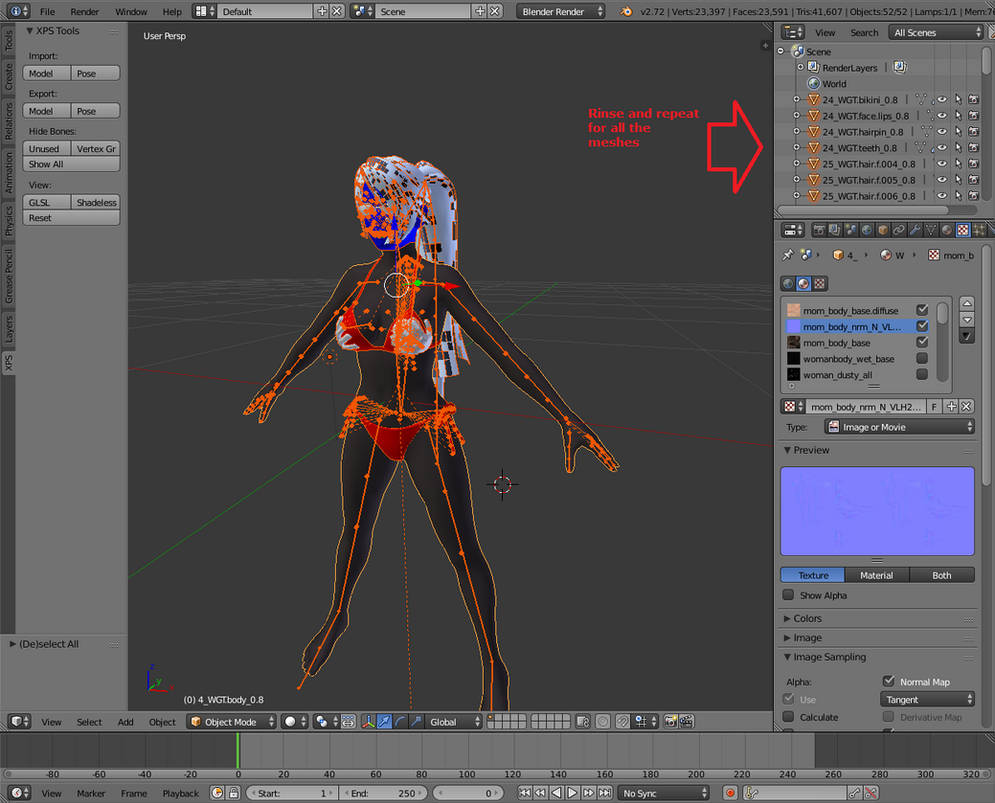Open the Tangent normal space dropdown
Viewport: 995px width, 803px height.
coord(927,700)
